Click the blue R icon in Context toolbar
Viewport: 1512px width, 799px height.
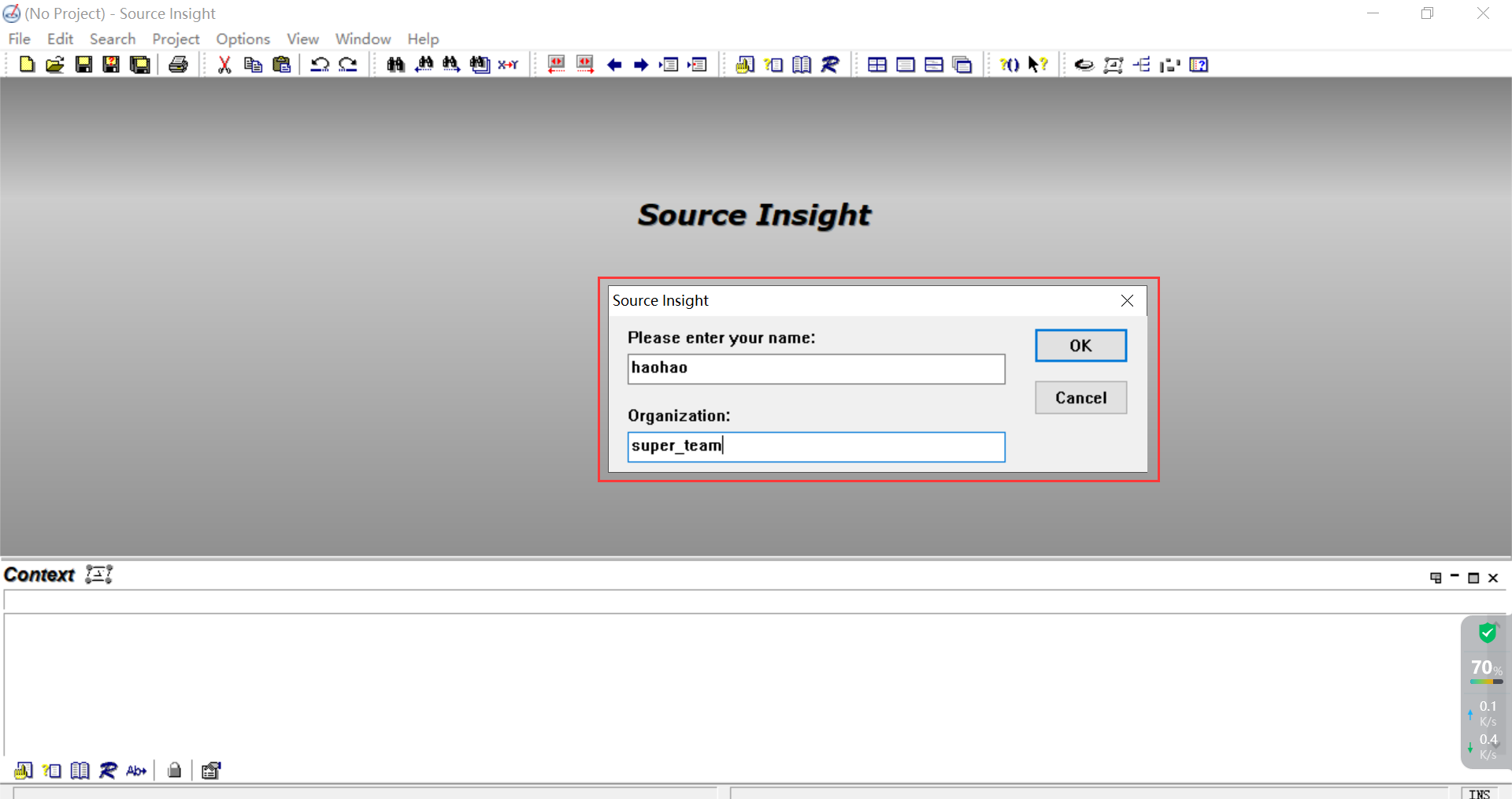click(x=108, y=771)
